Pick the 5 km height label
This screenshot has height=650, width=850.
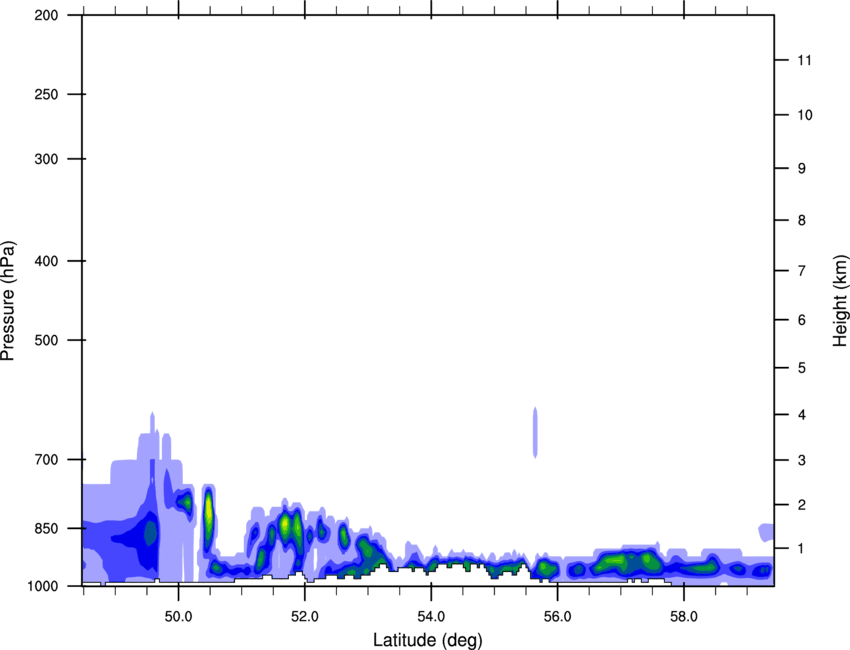(802, 368)
